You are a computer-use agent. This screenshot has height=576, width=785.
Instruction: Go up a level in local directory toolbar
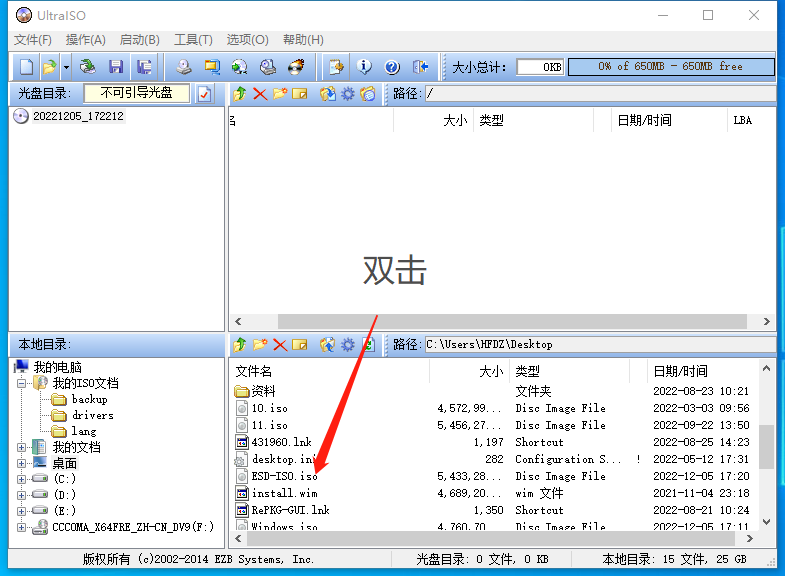click(x=240, y=344)
